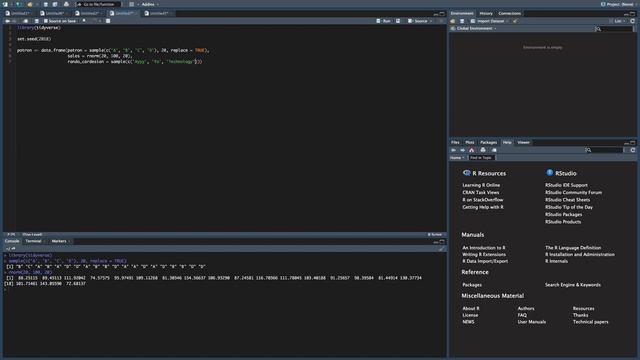Open the CRAN Task Views link
Viewport: 640px width, 360px height.
(480, 193)
